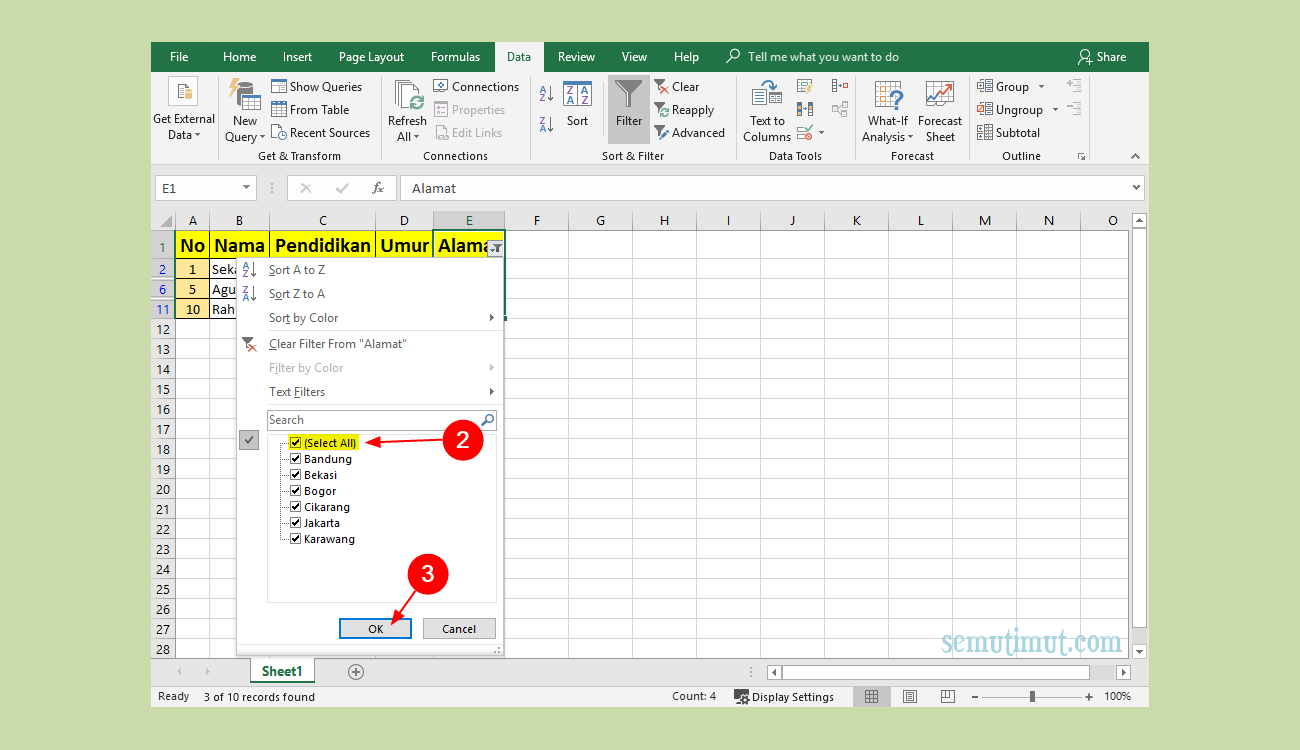The image size is (1300, 750).
Task: Click zoom in plus button
Action: (x=1089, y=697)
